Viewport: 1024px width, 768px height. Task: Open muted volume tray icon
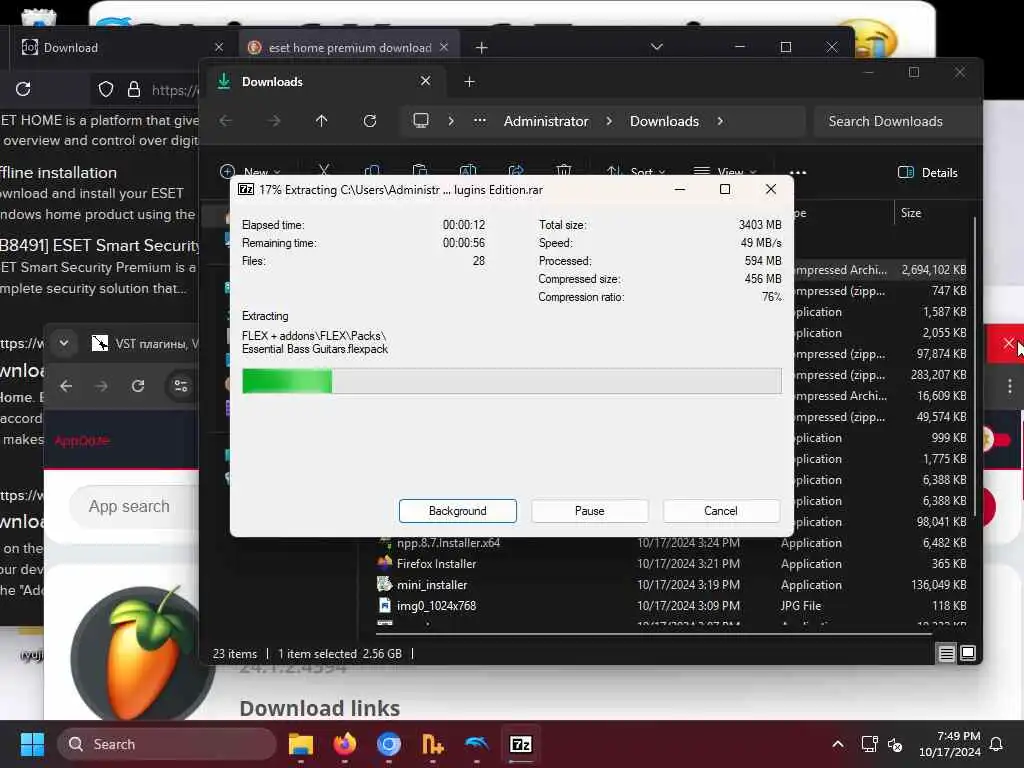point(895,744)
